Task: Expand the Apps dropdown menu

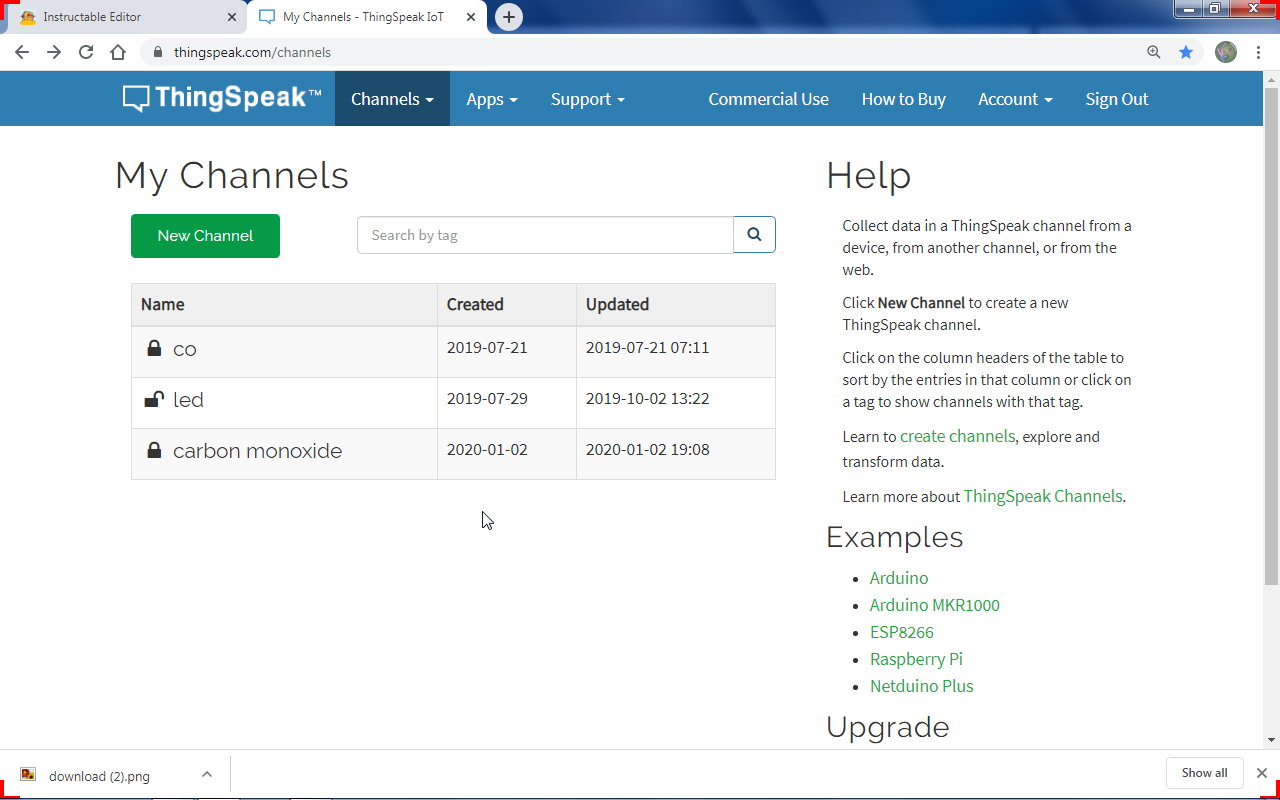Action: click(x=492, y=99)
